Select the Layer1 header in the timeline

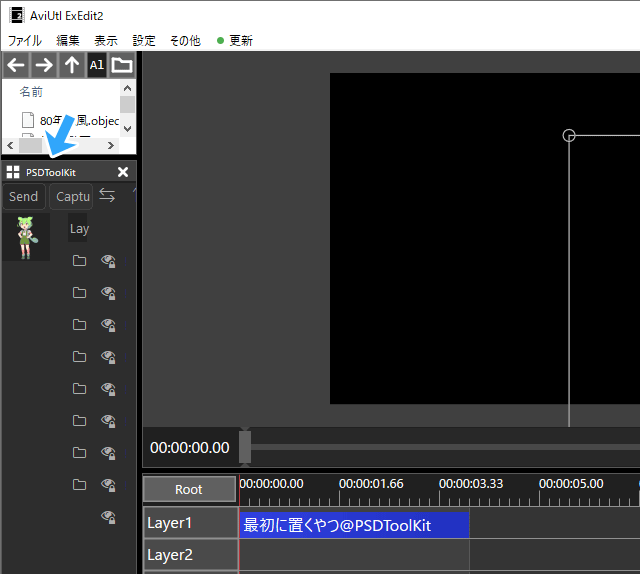tap(191, 523)
